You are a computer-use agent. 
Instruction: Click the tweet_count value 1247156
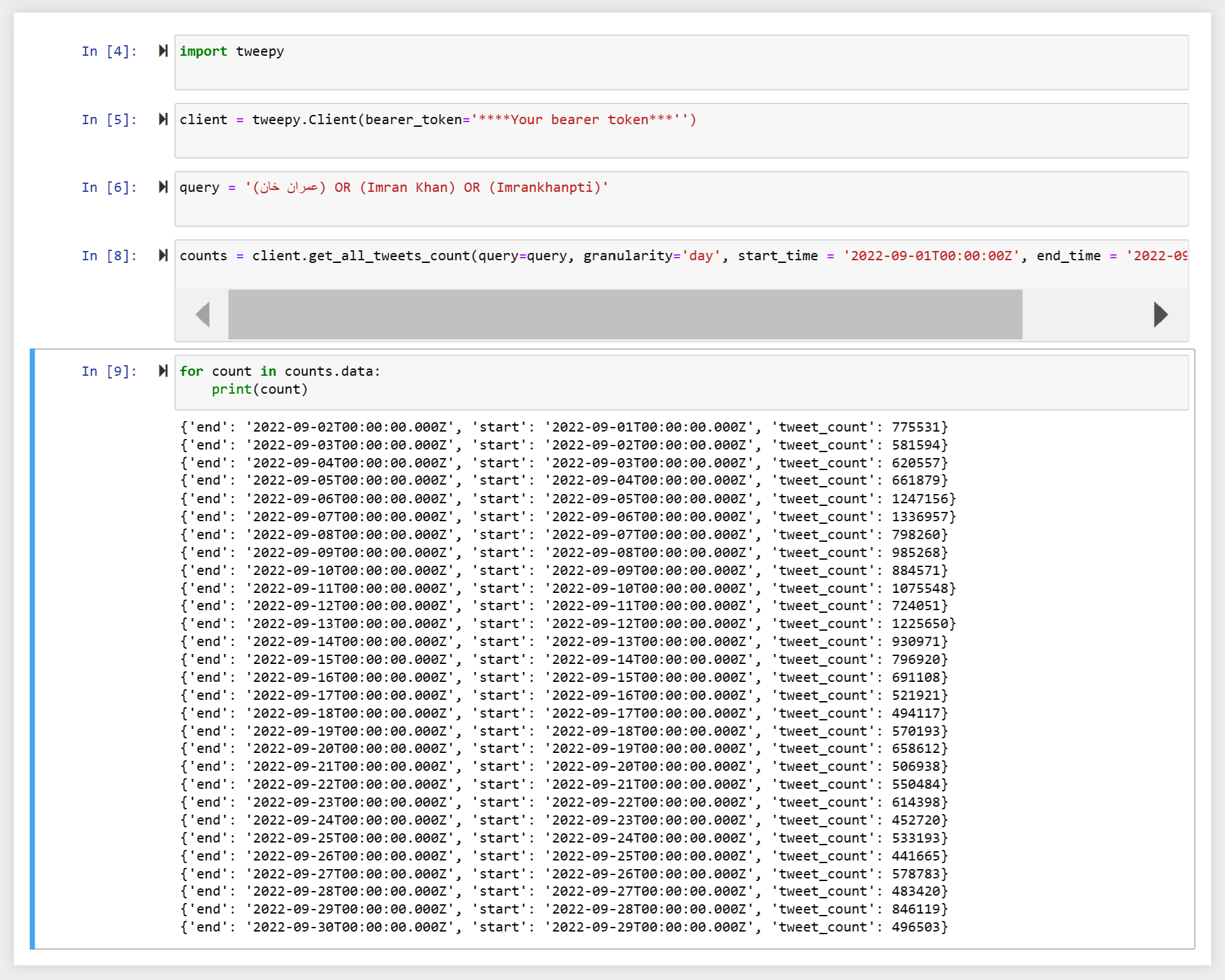(920, 499)
